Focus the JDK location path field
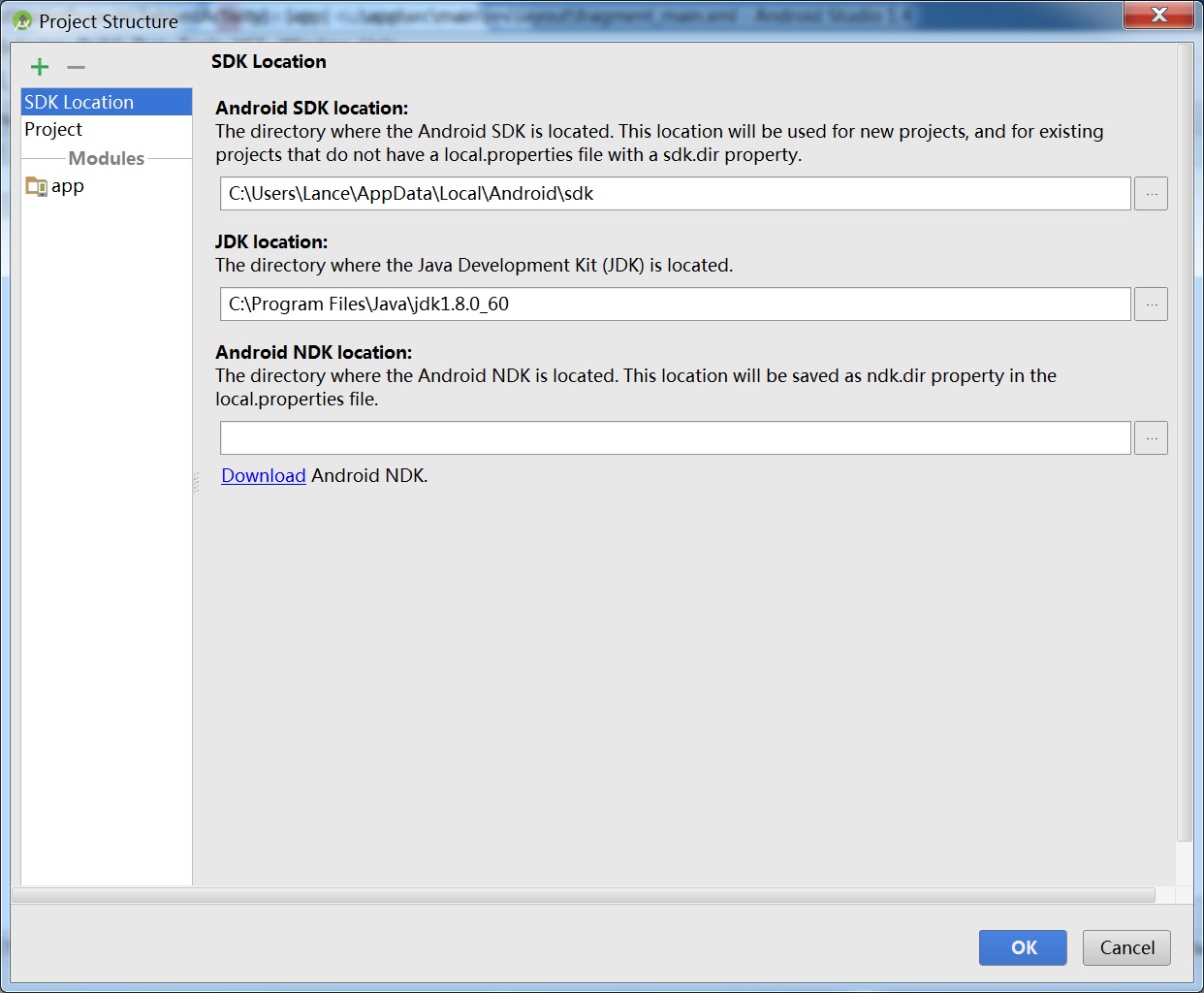This screenshot has width=1204, height=993. point(676,304)
